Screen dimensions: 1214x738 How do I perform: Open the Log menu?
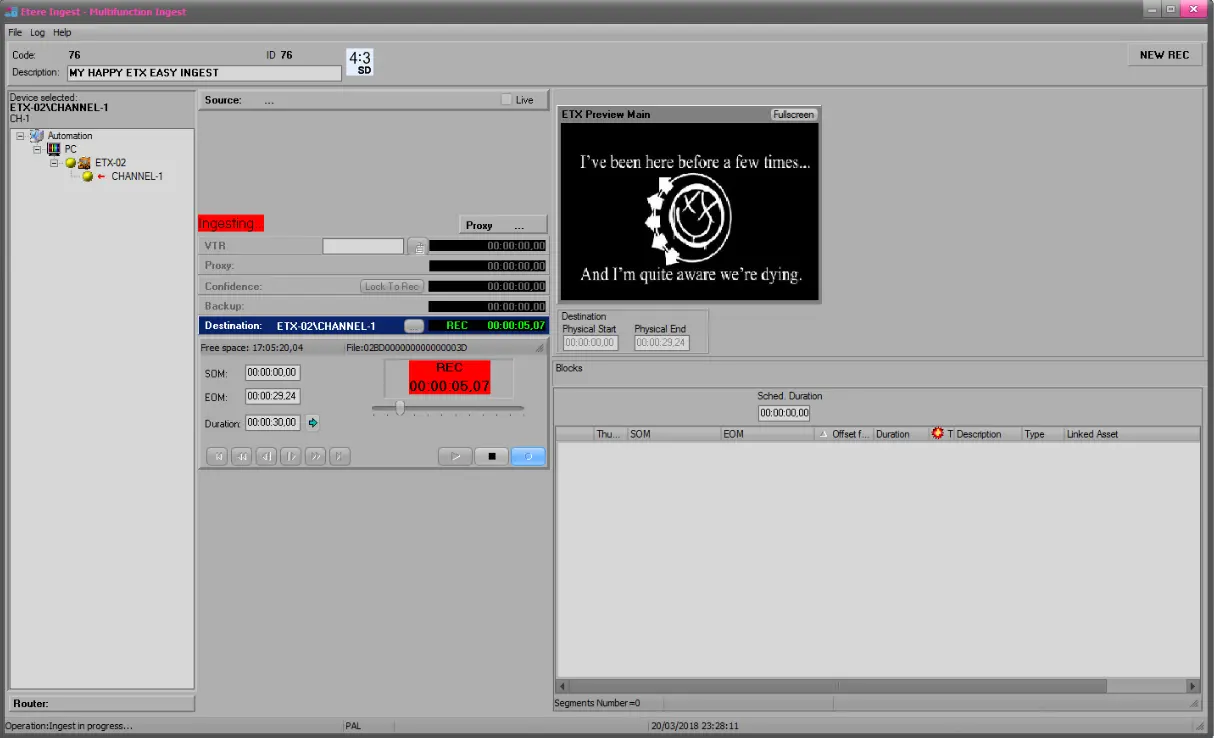(37, 33)
